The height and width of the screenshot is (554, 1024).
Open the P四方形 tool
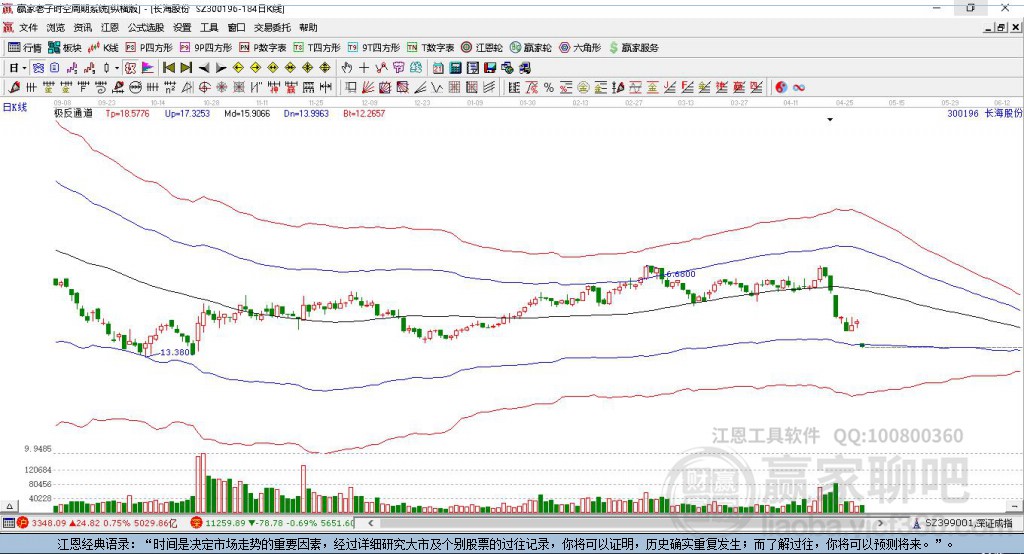coord(149,48)
